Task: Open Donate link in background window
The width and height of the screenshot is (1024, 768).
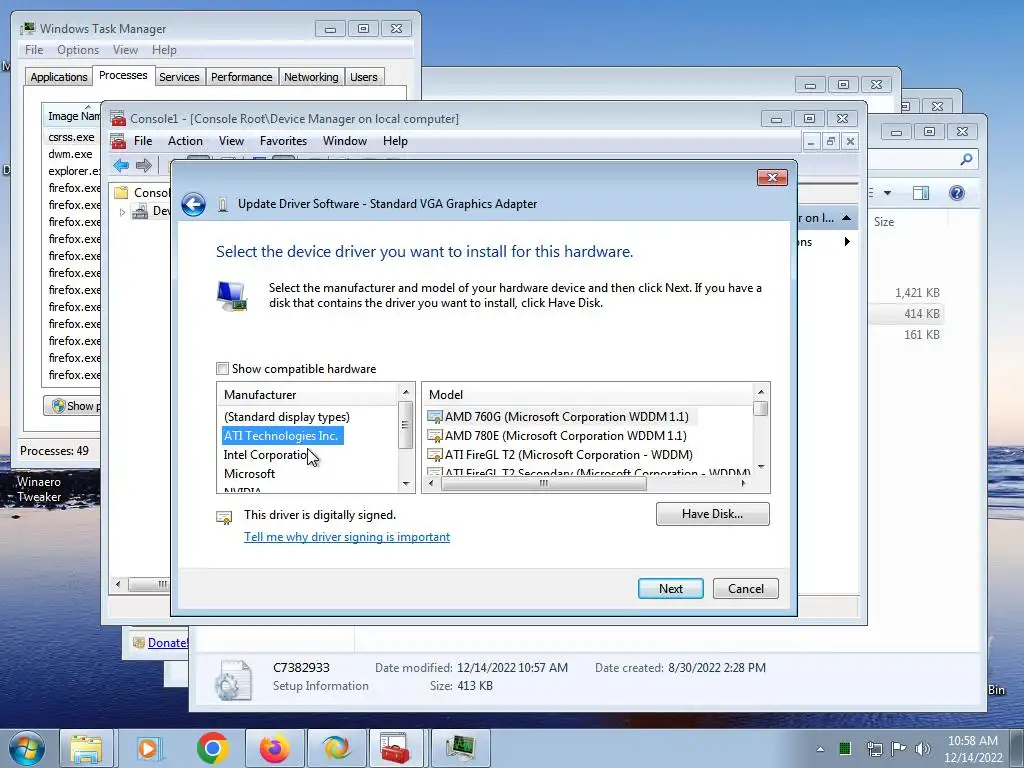Action: click(167, 643)
